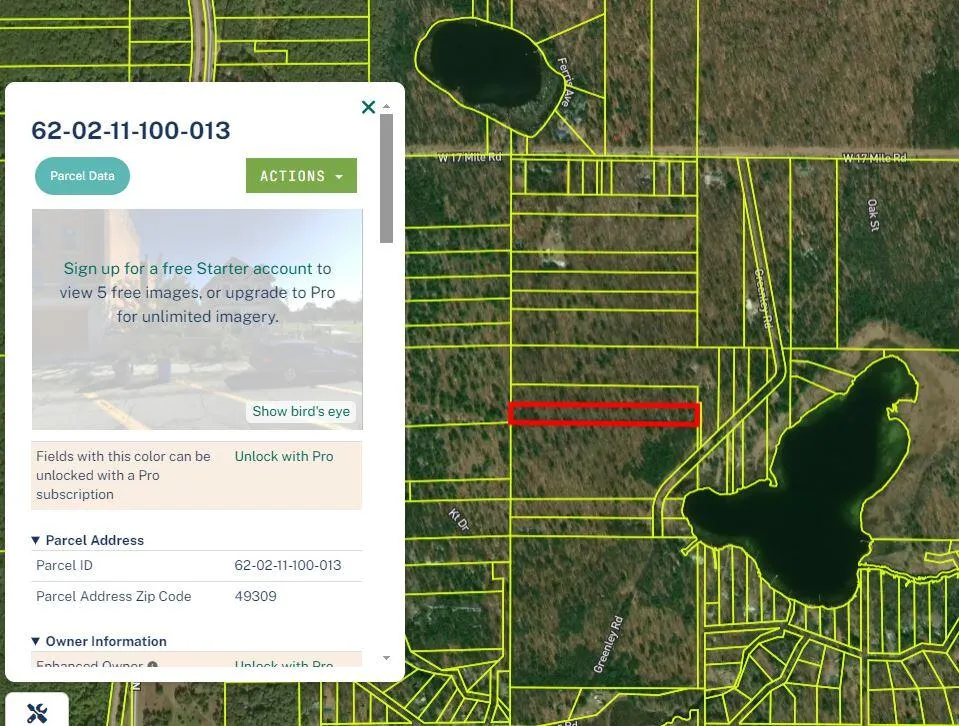Click the info icon beside Enhanced Owner
The height and width of the screenshot is (726, 959).
pos(153,665)
